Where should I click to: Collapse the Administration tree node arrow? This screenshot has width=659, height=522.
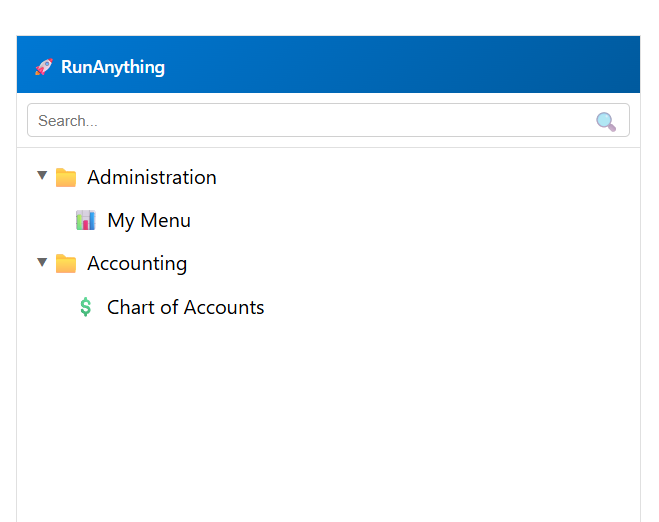[x=42, y=176]
